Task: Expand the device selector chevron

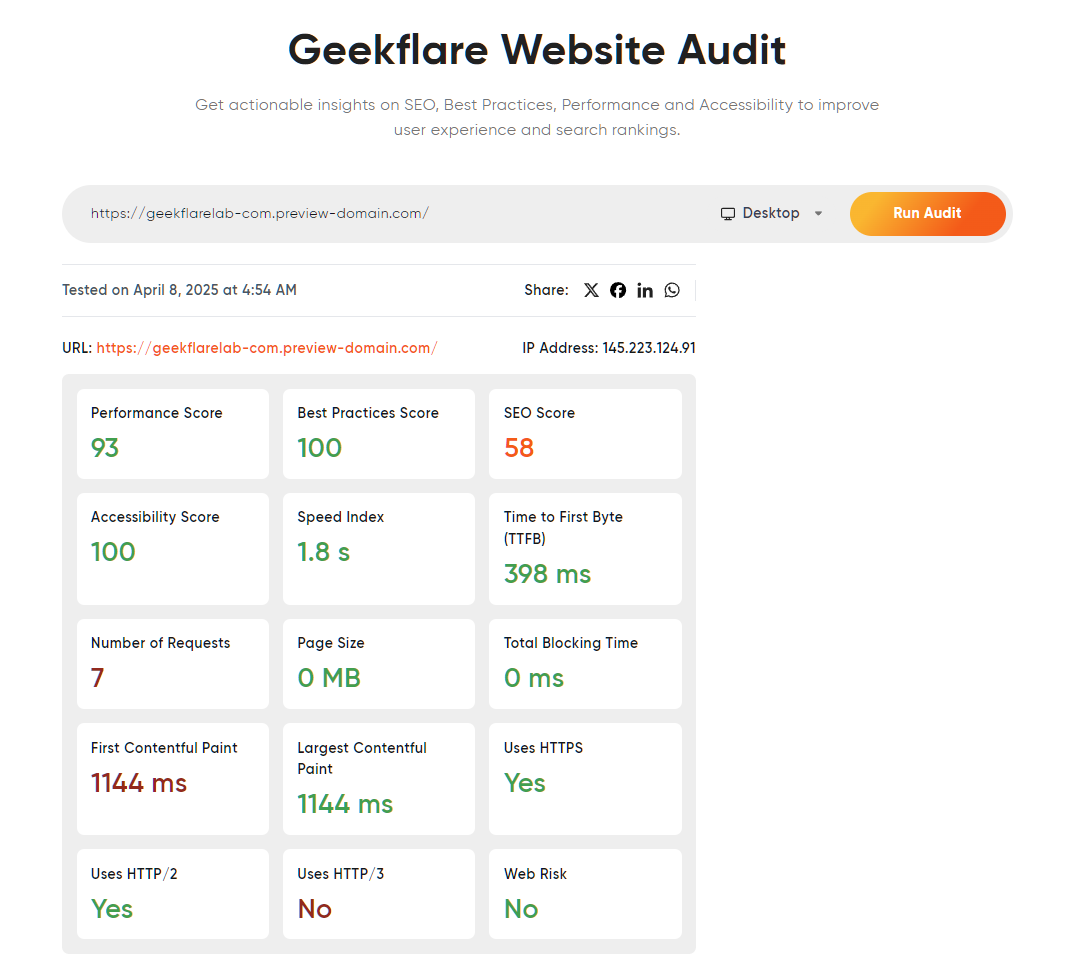Action: [817, 214]
